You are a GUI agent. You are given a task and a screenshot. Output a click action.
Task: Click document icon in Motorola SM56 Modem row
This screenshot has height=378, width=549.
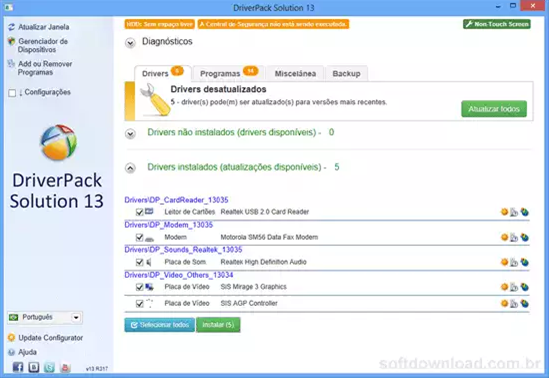tap(514, 238)
